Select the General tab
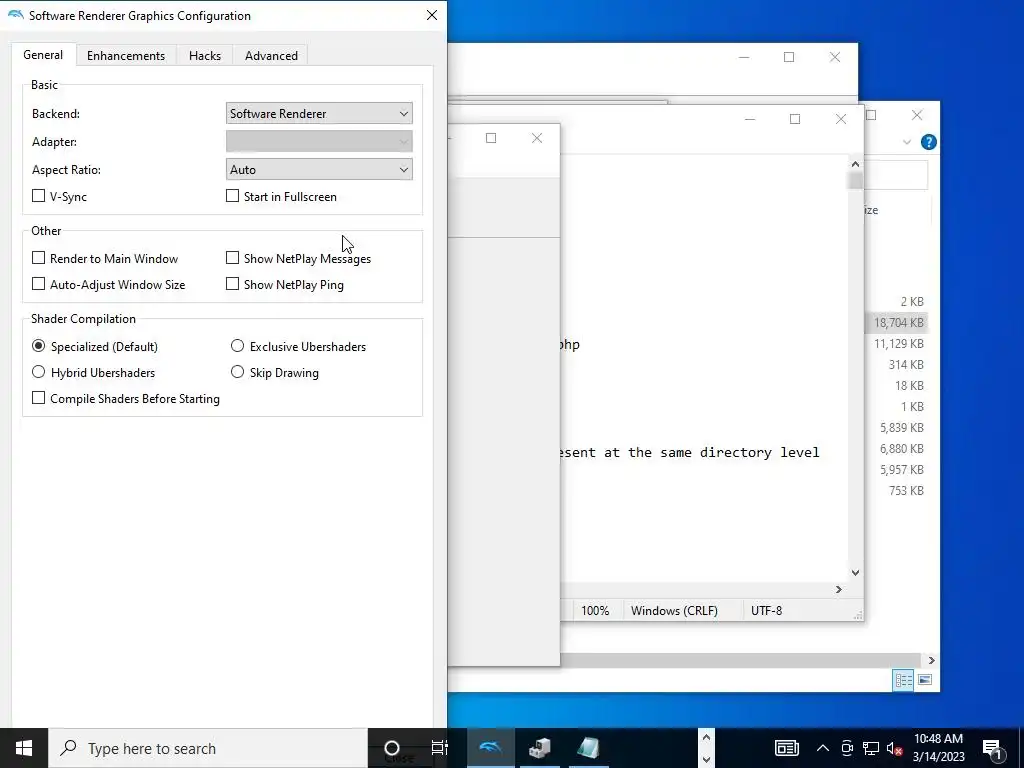 tap(43, 55)
